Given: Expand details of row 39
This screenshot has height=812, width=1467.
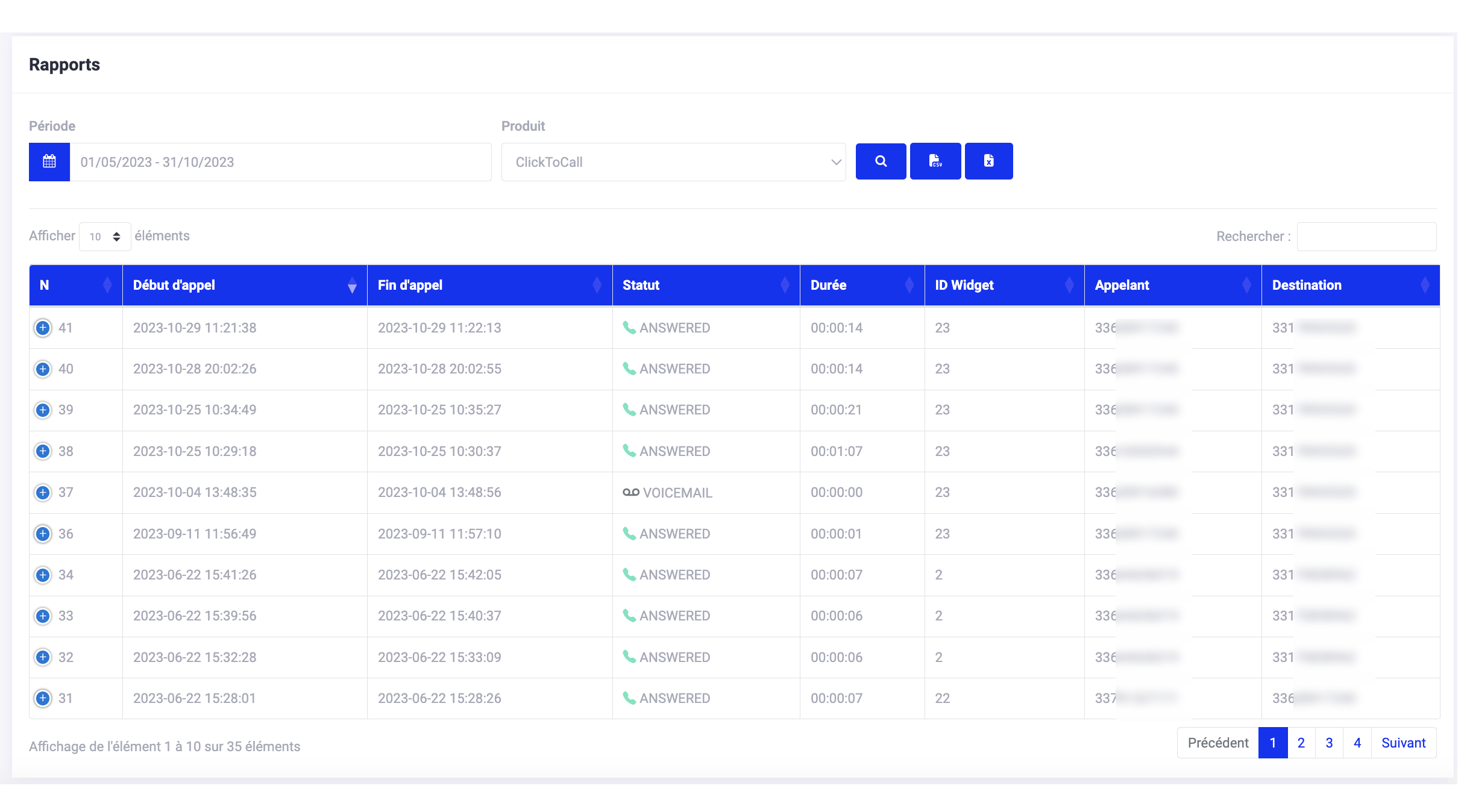Looking at the screenshot, I should [x=43, y=410].
